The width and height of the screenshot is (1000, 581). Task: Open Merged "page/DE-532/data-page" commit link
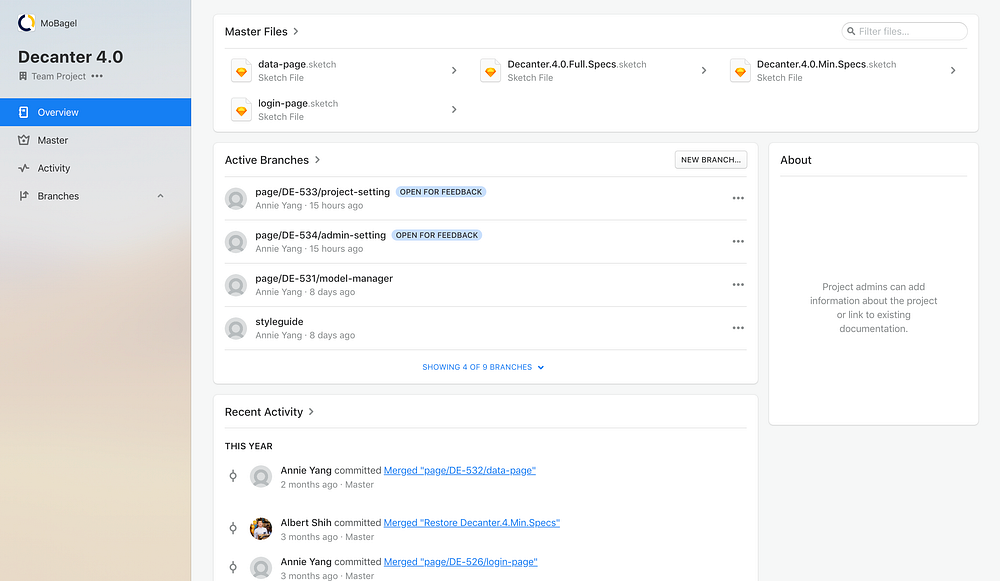459,471
